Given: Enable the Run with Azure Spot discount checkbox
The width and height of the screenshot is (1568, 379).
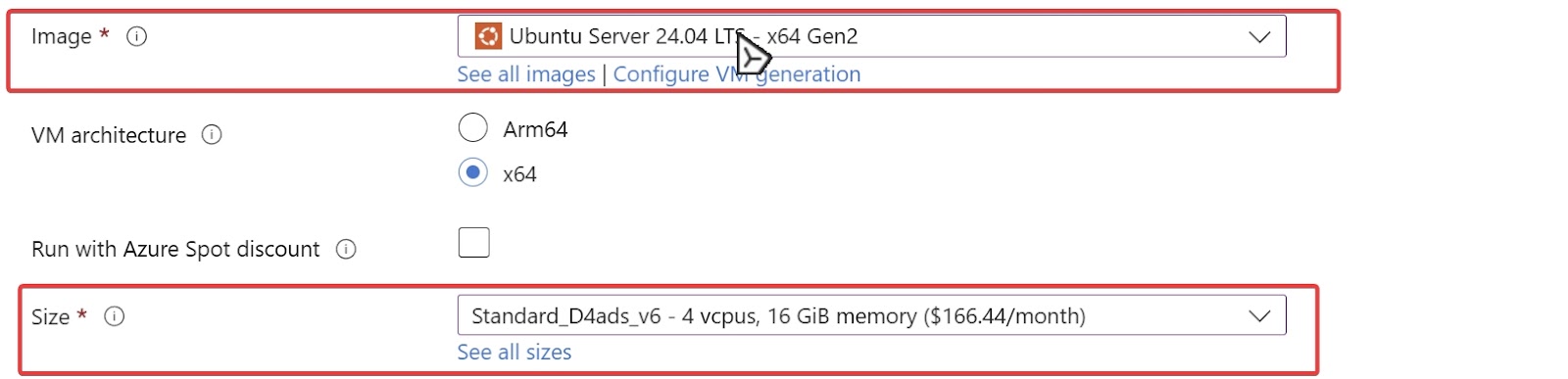Looking at the screenshot, I should [x=474, y=242].
